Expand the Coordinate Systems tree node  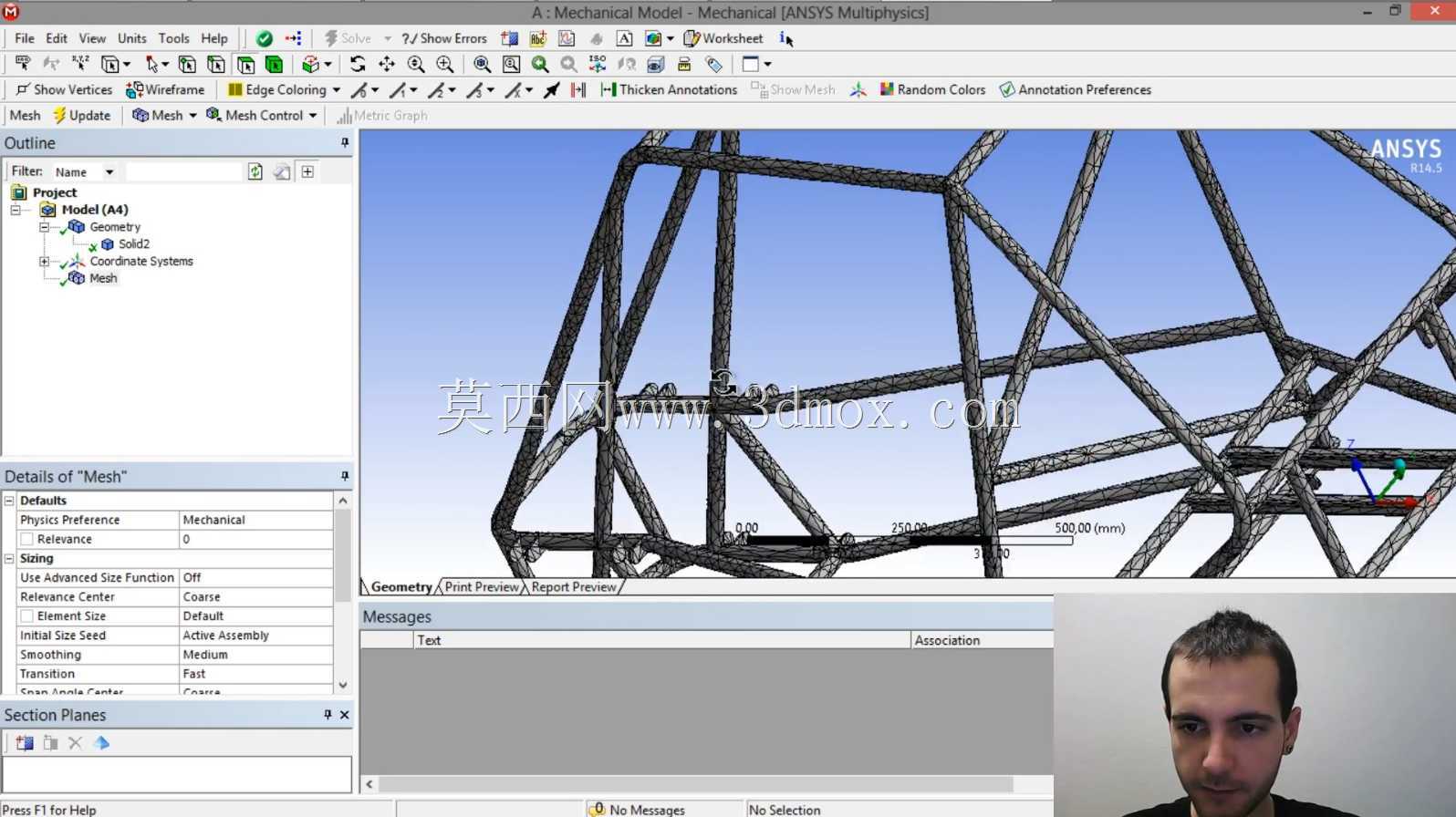coord(44,262)
